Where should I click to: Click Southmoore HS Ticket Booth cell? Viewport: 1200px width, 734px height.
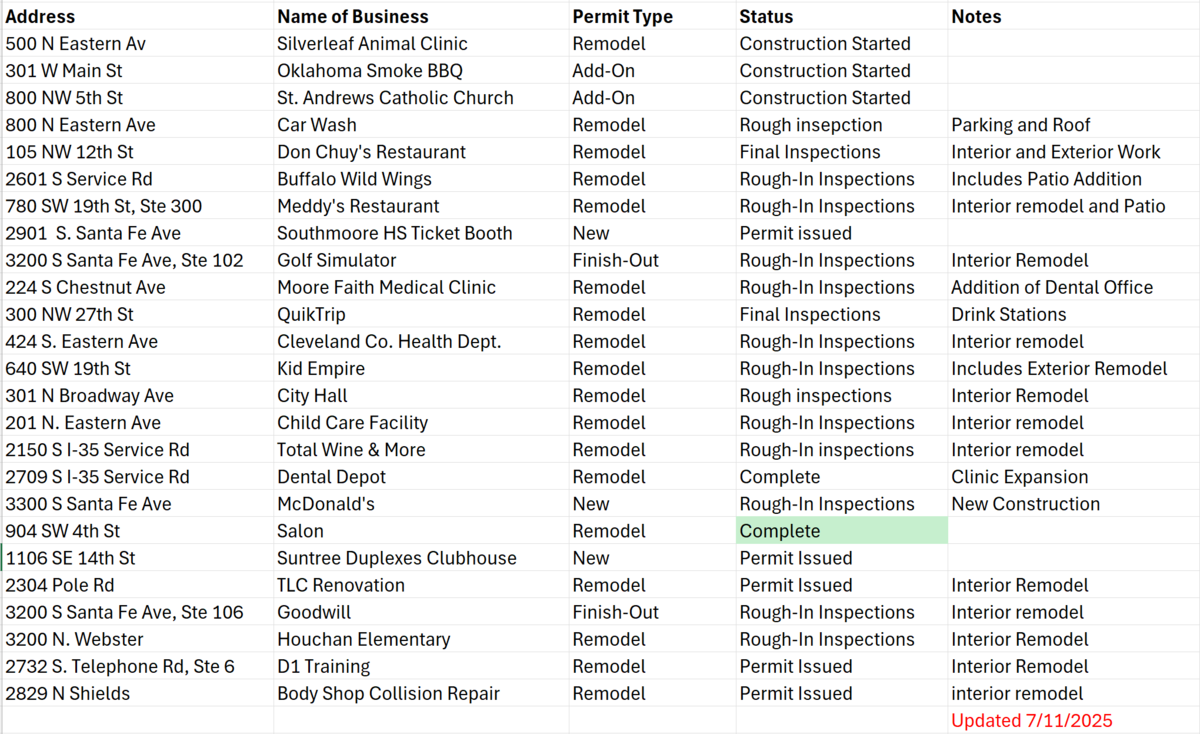pyautogui.click(x=421, y=233)
